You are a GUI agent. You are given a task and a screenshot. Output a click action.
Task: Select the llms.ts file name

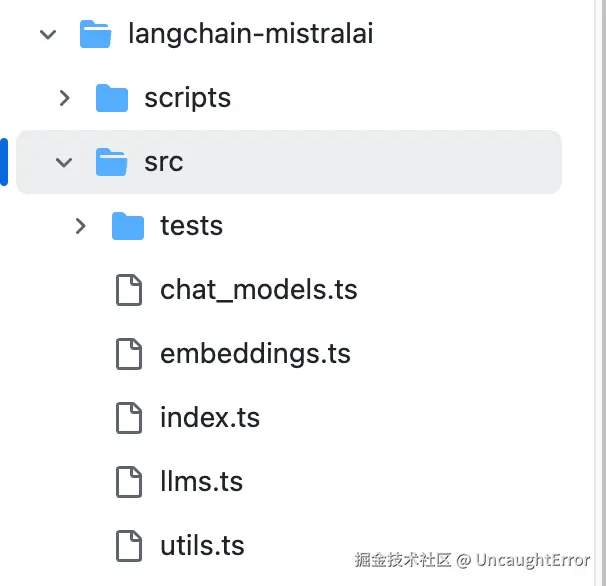coord(201,482)
